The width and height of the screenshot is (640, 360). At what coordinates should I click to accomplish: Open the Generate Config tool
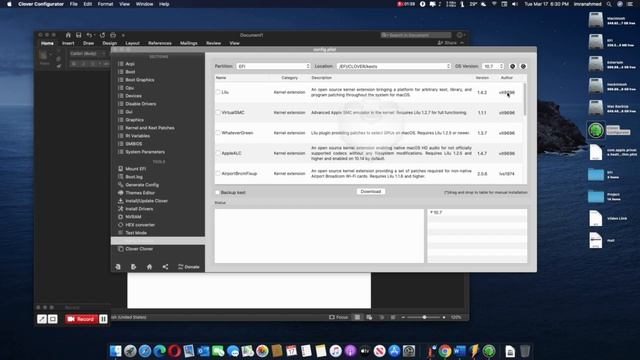coord(142,185)
